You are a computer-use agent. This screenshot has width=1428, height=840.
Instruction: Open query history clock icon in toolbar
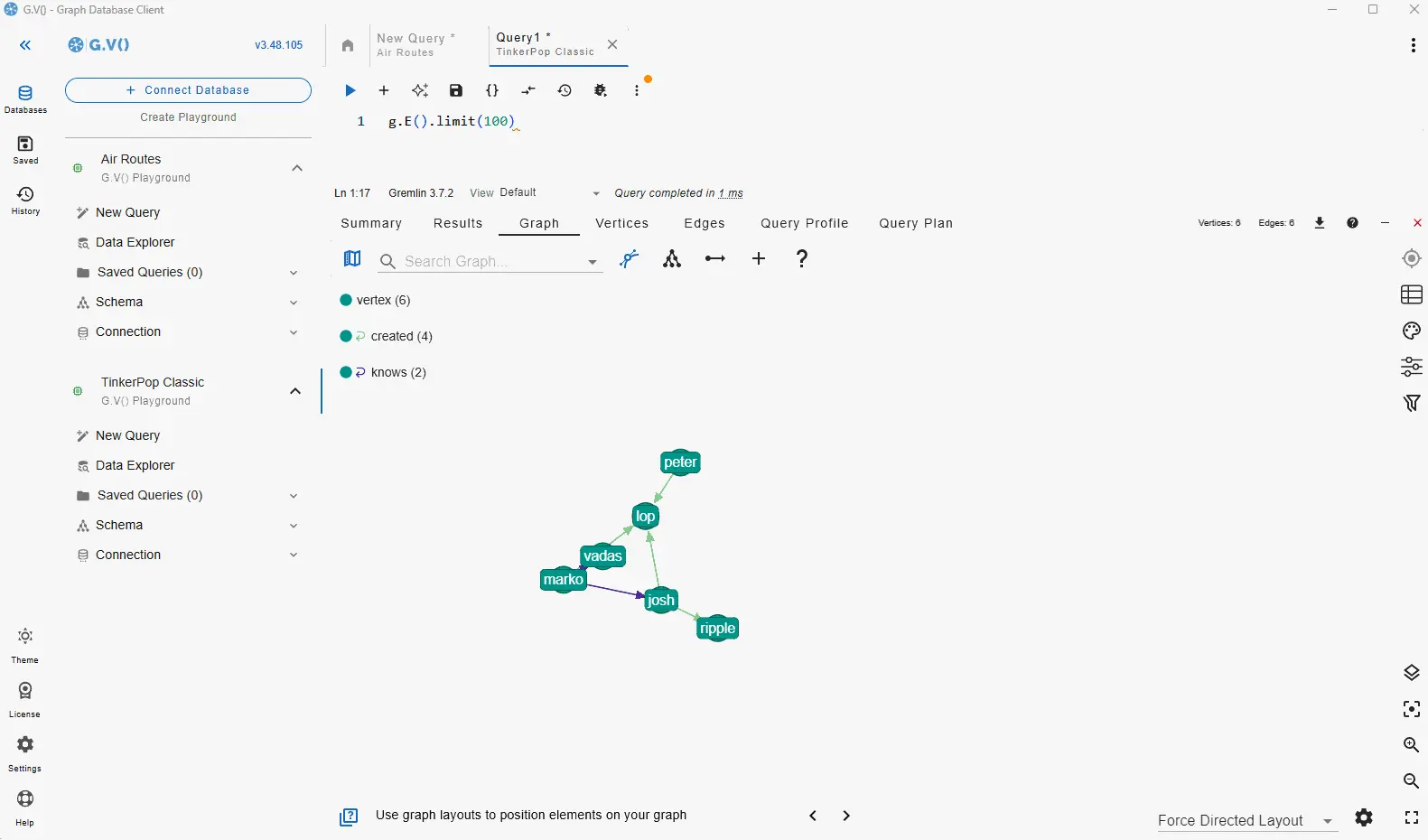[565, 90]
